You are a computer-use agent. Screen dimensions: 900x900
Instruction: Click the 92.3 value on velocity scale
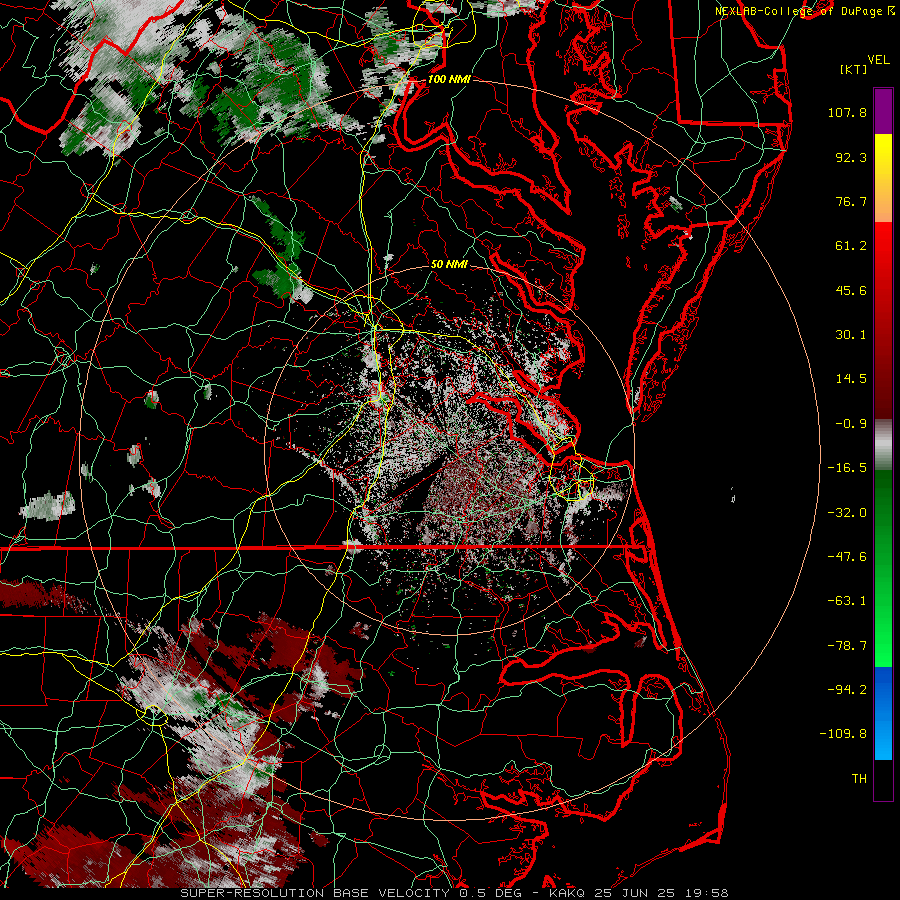[x=851, y=157]
